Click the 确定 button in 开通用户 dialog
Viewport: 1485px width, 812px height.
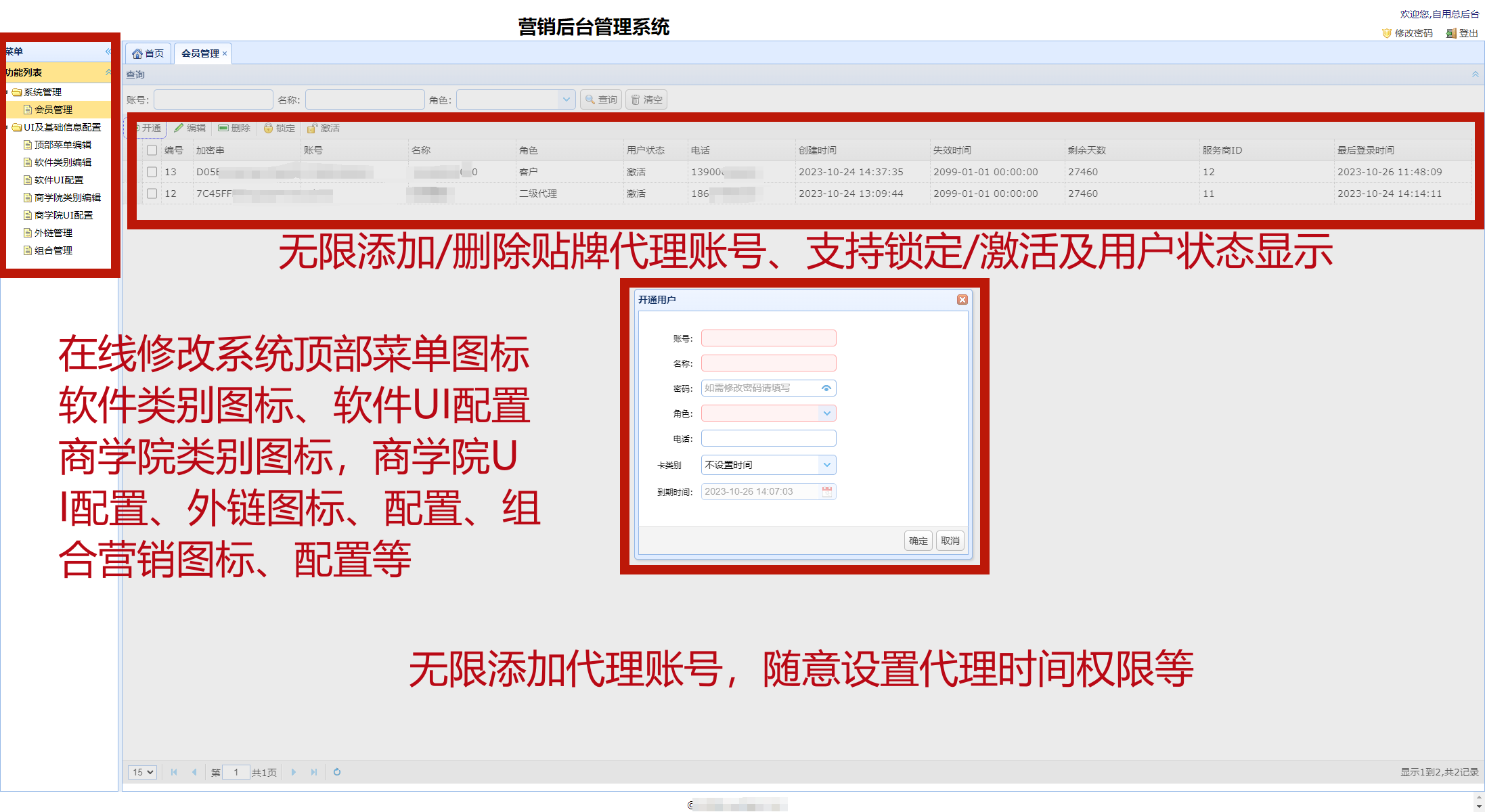point(918,540)
